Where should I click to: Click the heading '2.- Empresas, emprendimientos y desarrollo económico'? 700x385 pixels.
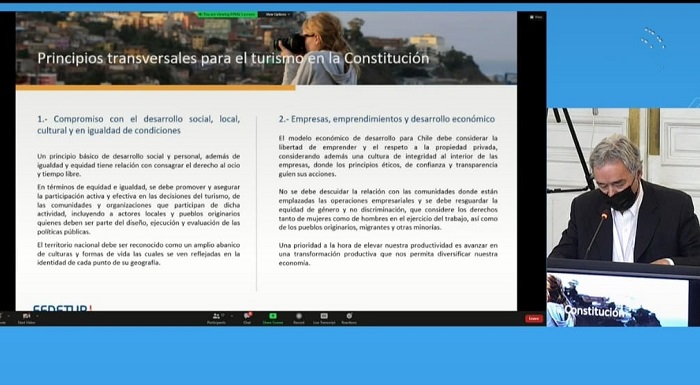(387, 119)
